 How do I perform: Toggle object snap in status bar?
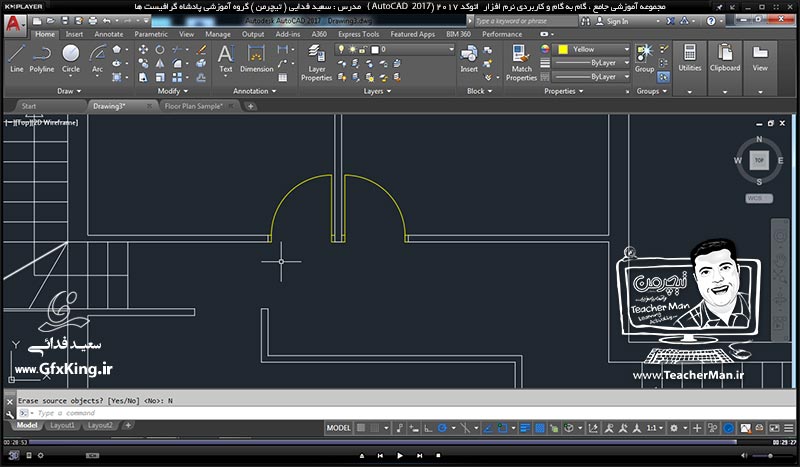tap(503, 428)
